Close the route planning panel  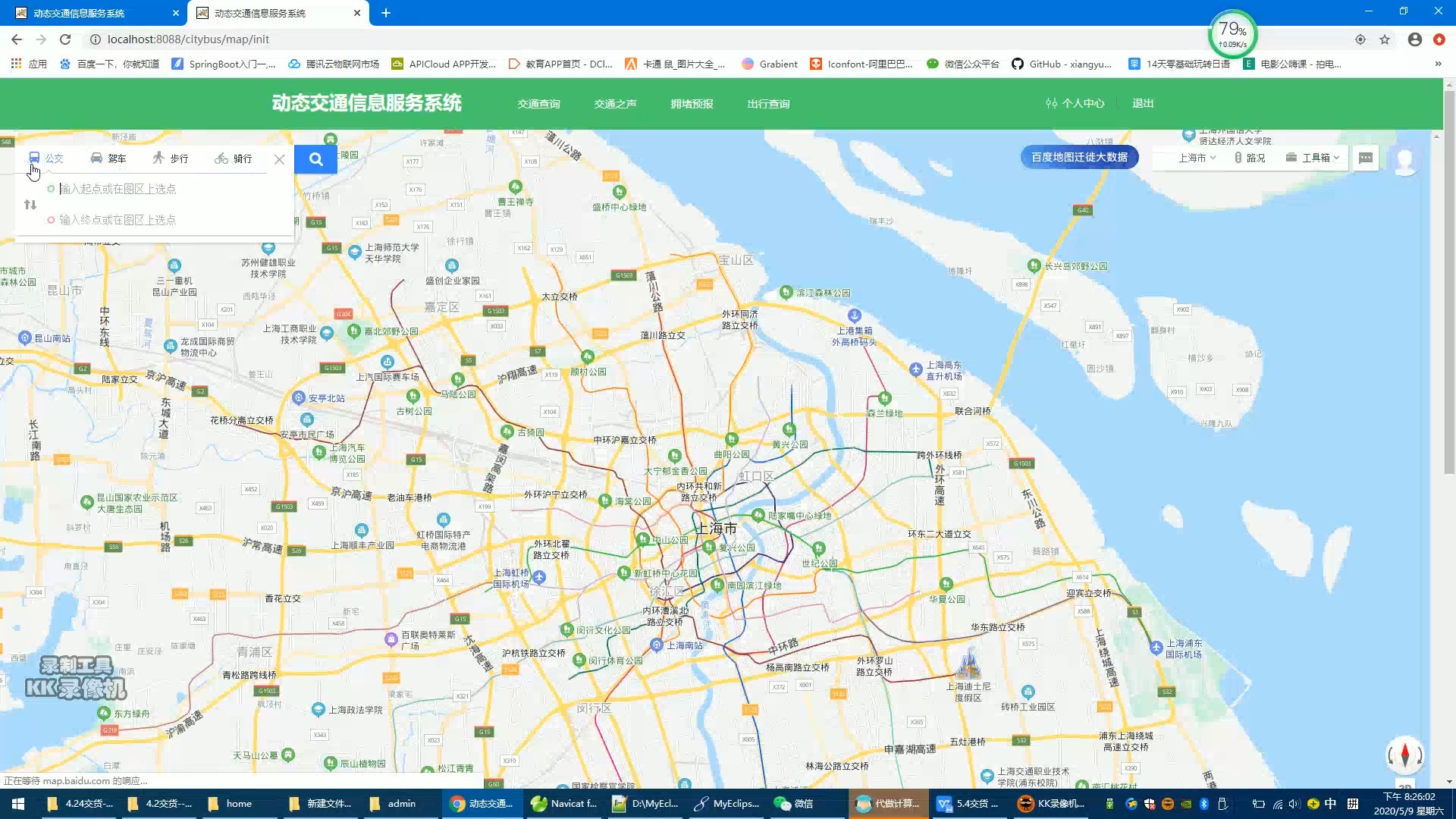pyautogui.click(x=280, y=159)
